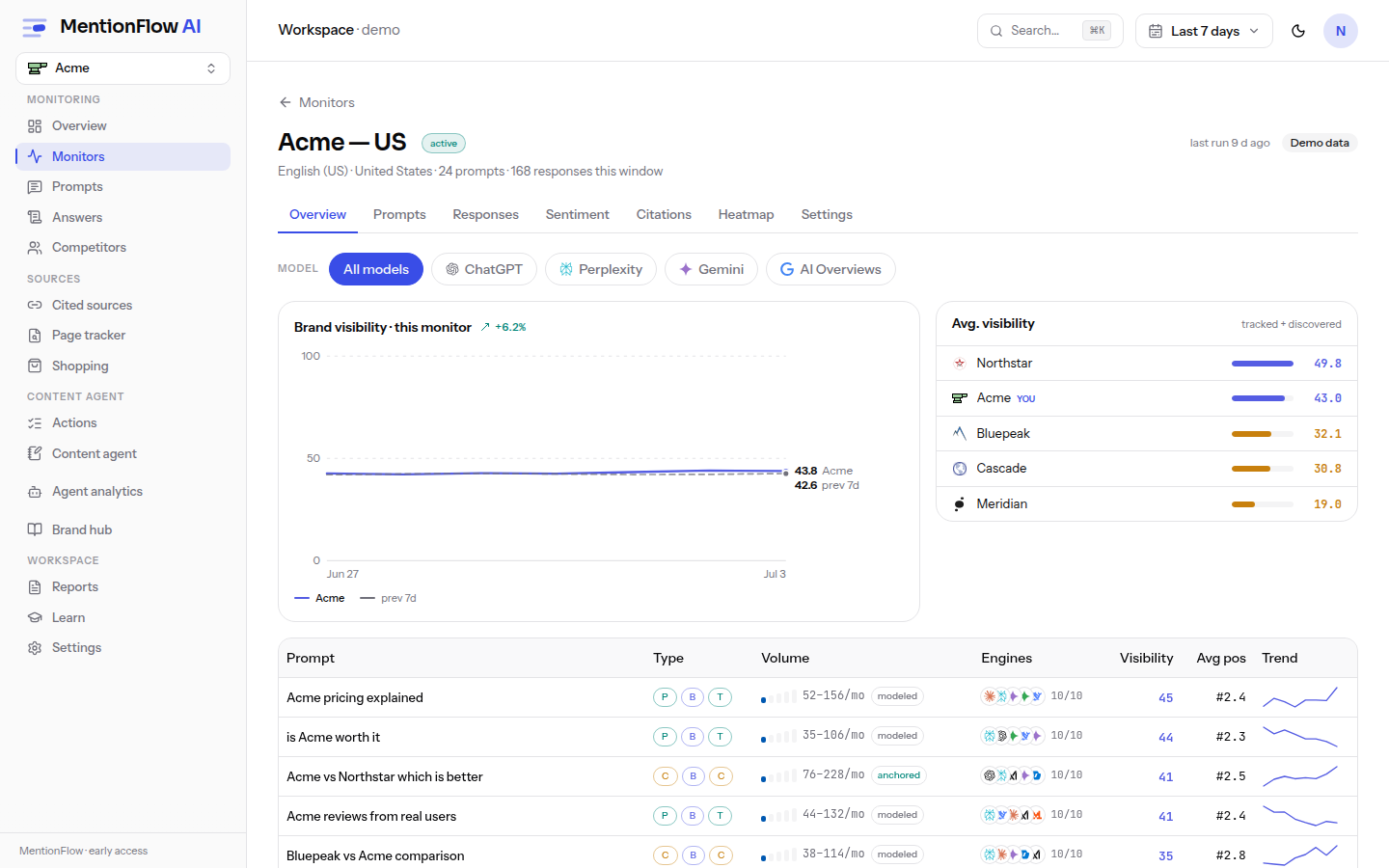Screen dimensions: 1389x868
Task: Click the Reports file icon
Action: pyautogui.click(x=35, y=587)
